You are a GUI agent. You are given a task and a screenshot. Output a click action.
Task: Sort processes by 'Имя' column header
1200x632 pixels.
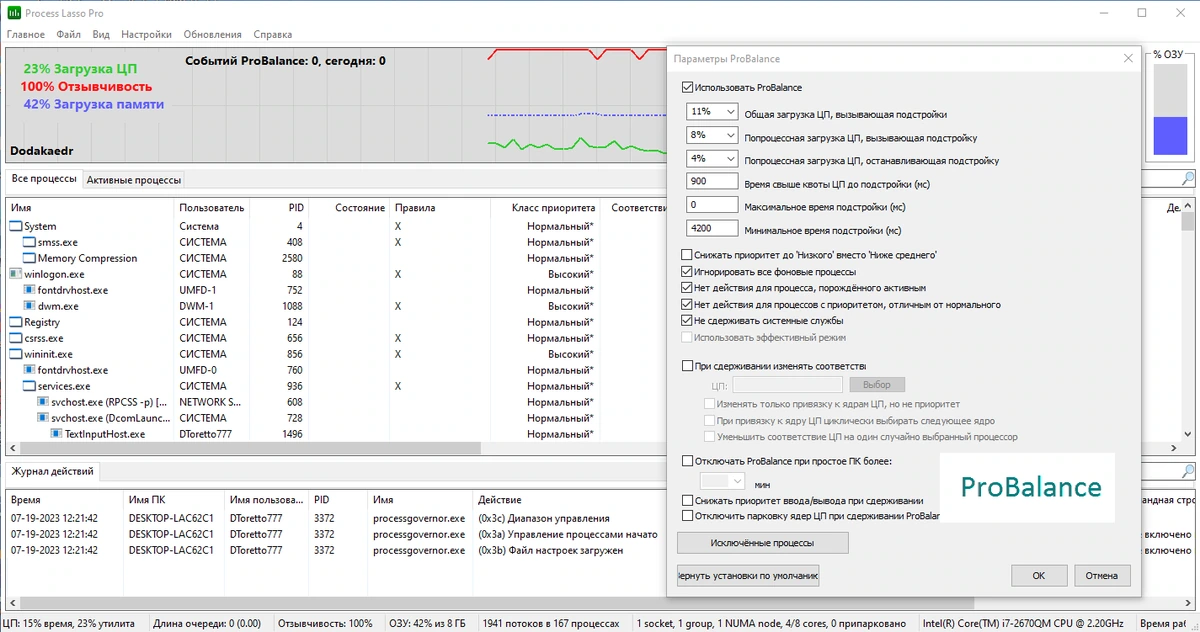[90, 207]
